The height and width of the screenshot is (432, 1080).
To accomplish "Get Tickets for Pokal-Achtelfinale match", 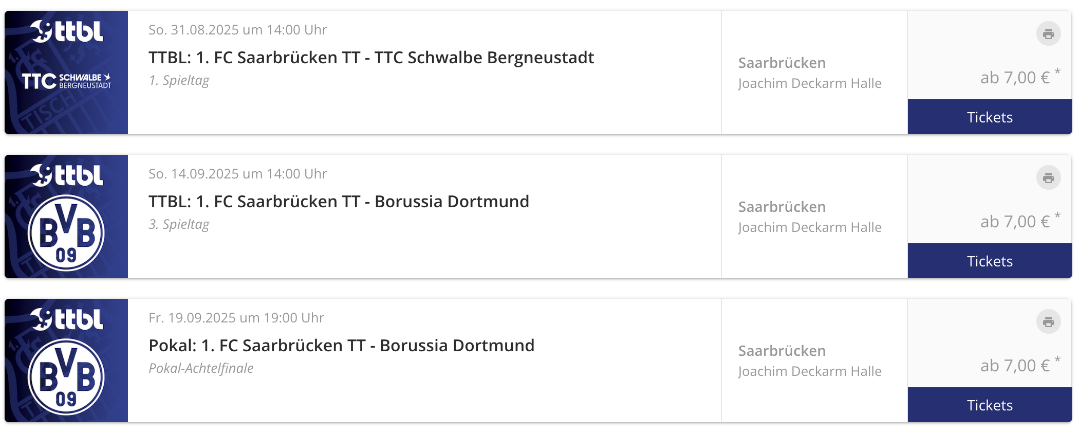I will (x=989, y=405).
